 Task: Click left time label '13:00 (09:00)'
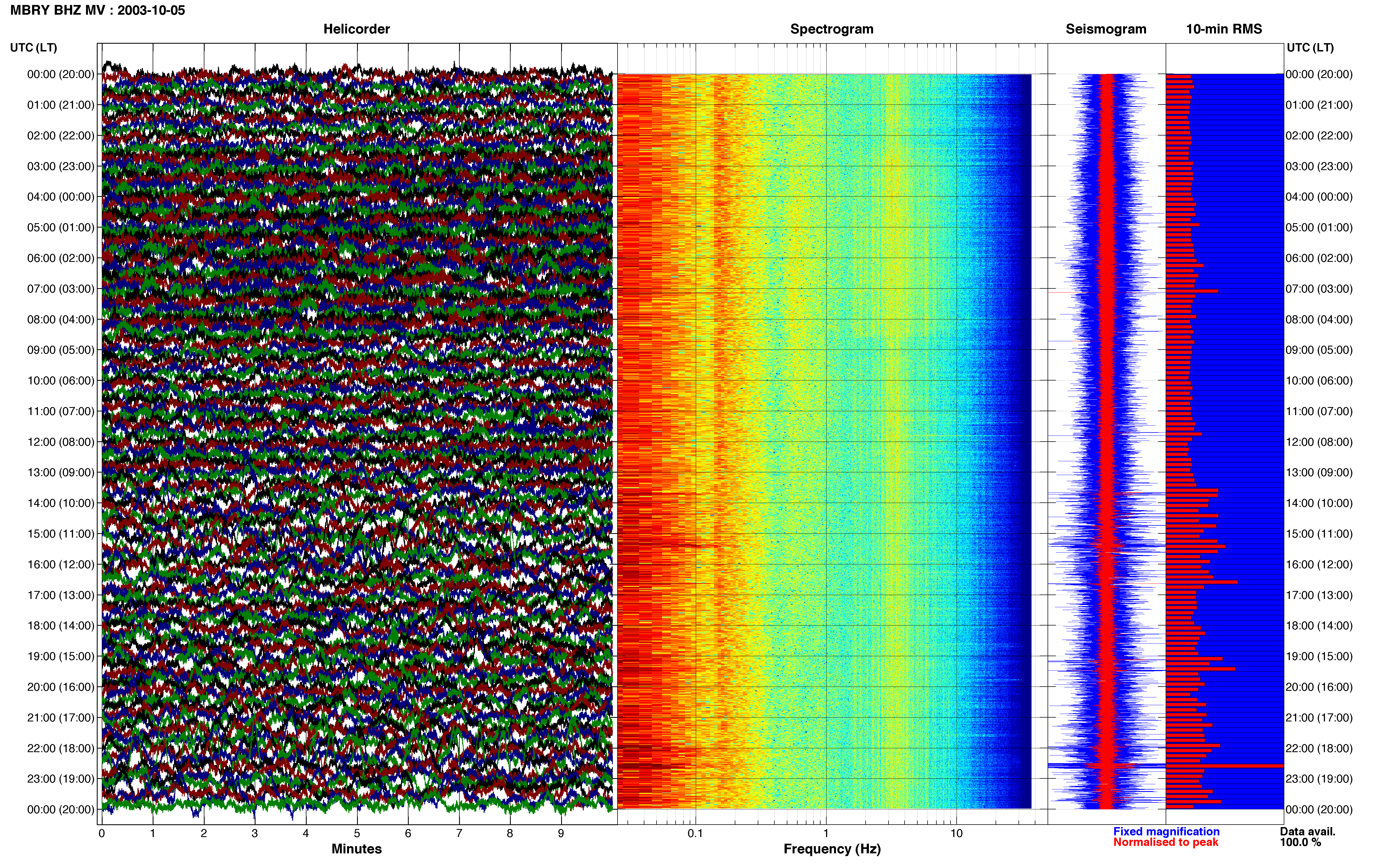click(61, 473)
